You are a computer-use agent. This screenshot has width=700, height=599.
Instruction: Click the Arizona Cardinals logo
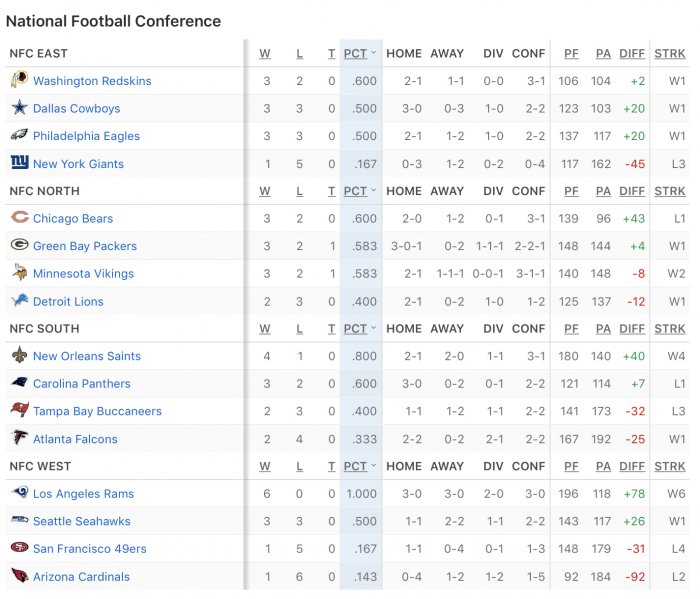[x=20, y=576]
